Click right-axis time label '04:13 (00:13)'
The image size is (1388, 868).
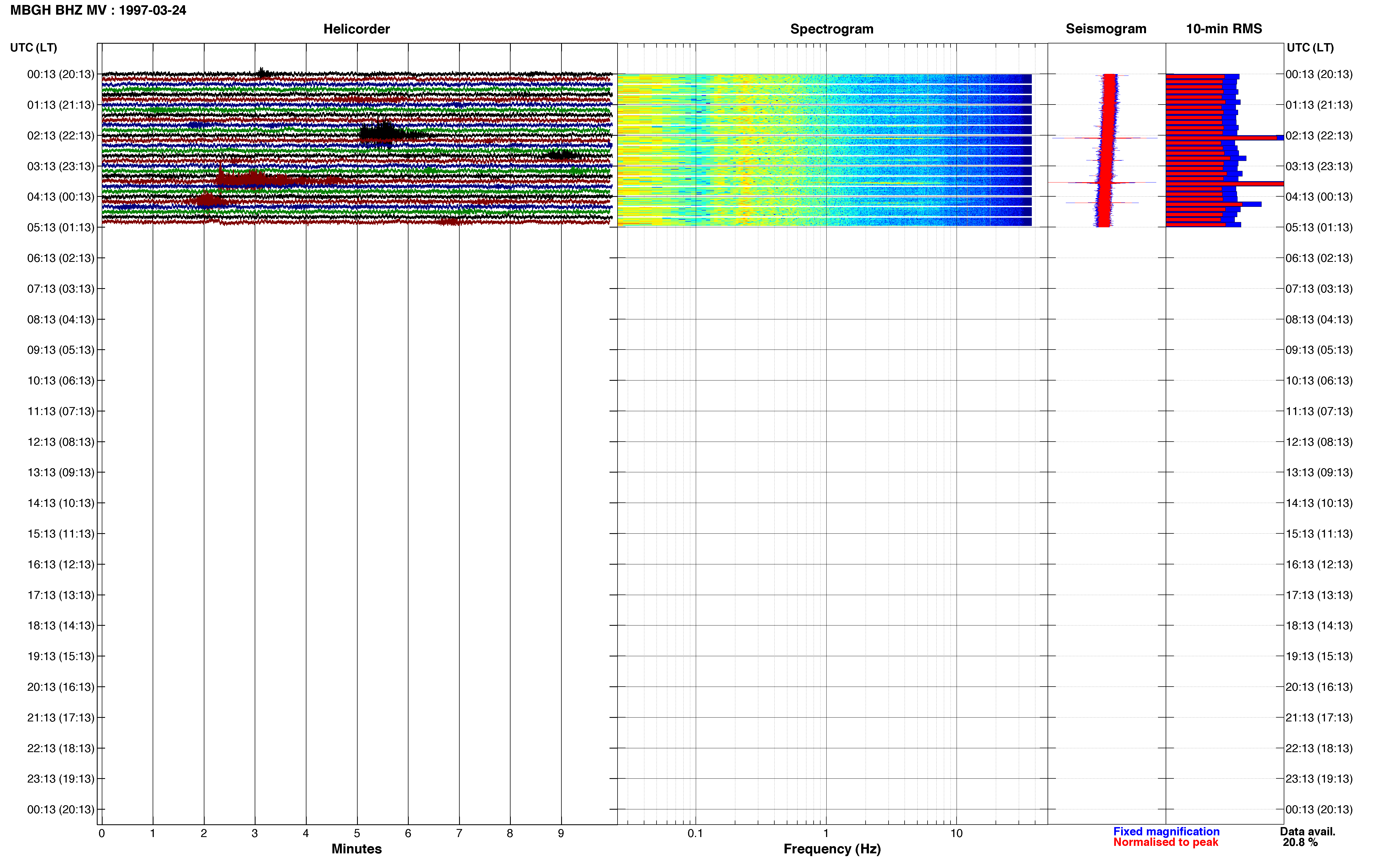pyautogui.click(x=1319, y=197)
